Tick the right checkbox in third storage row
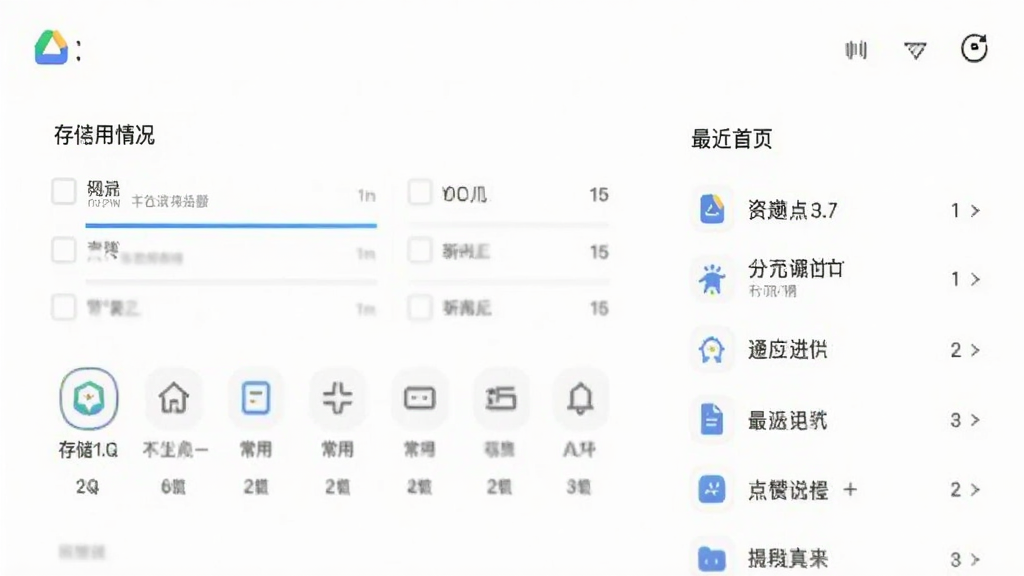The image size is (1024, 576). tap(420, 307)
